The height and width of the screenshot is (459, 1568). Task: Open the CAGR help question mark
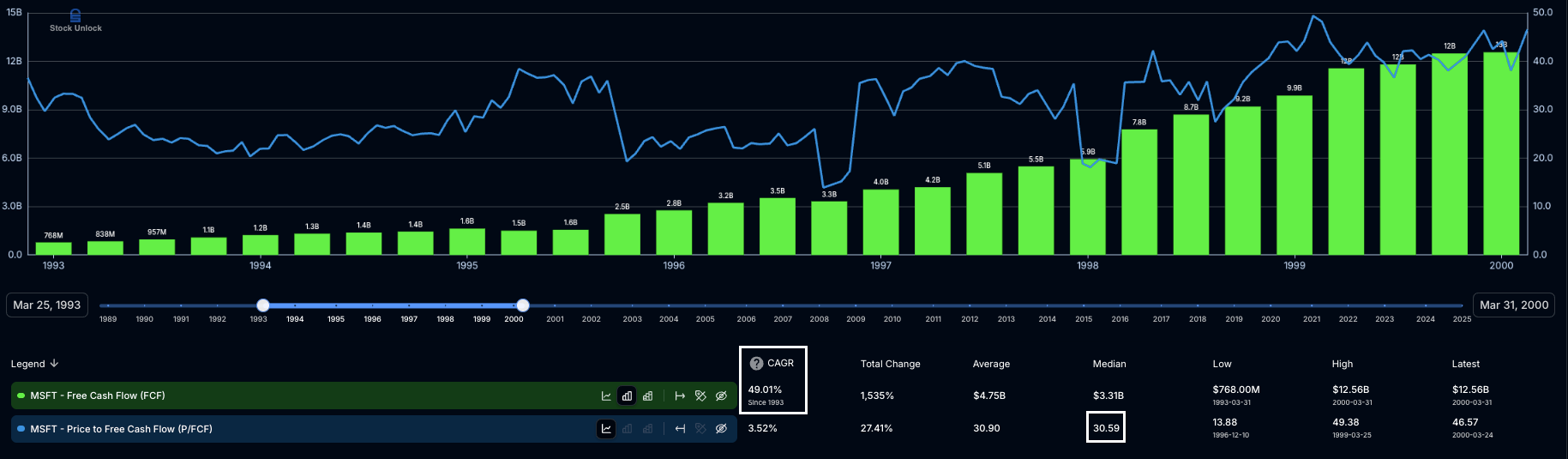pyautogui.click(x=756, y=364)
